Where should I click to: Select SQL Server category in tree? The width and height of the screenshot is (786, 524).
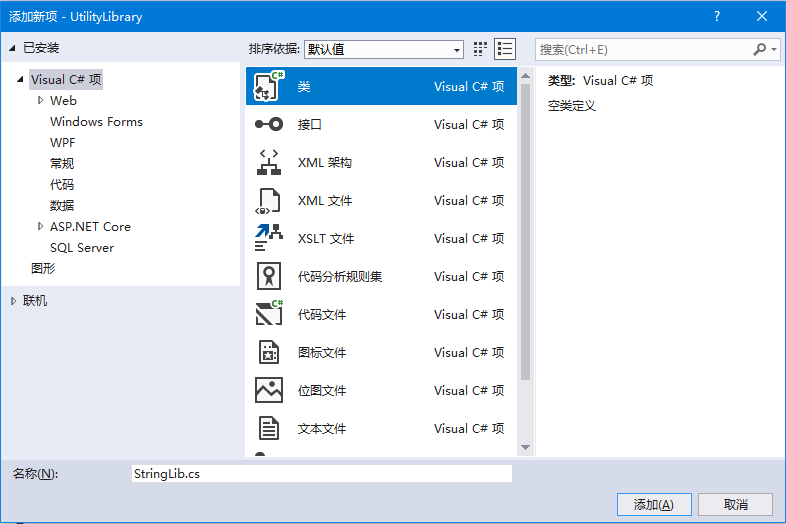pyautogui.click(x=82, y=248)
